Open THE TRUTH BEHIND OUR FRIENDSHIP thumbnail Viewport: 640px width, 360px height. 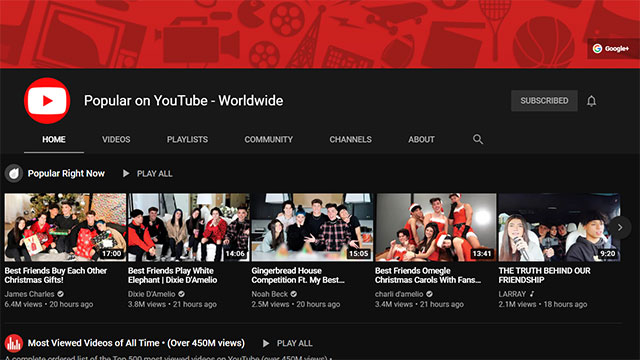coord(559,227)
